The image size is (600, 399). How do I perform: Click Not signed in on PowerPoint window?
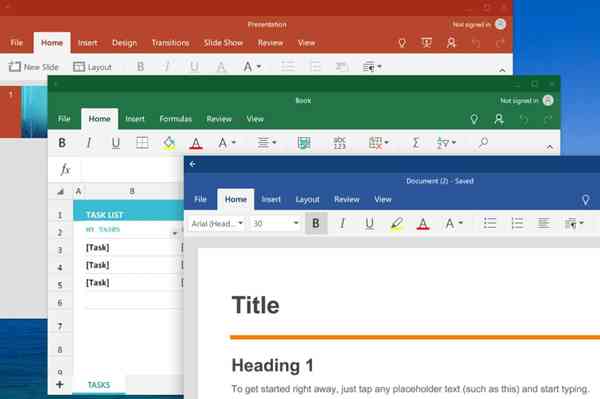click(471, 24)
